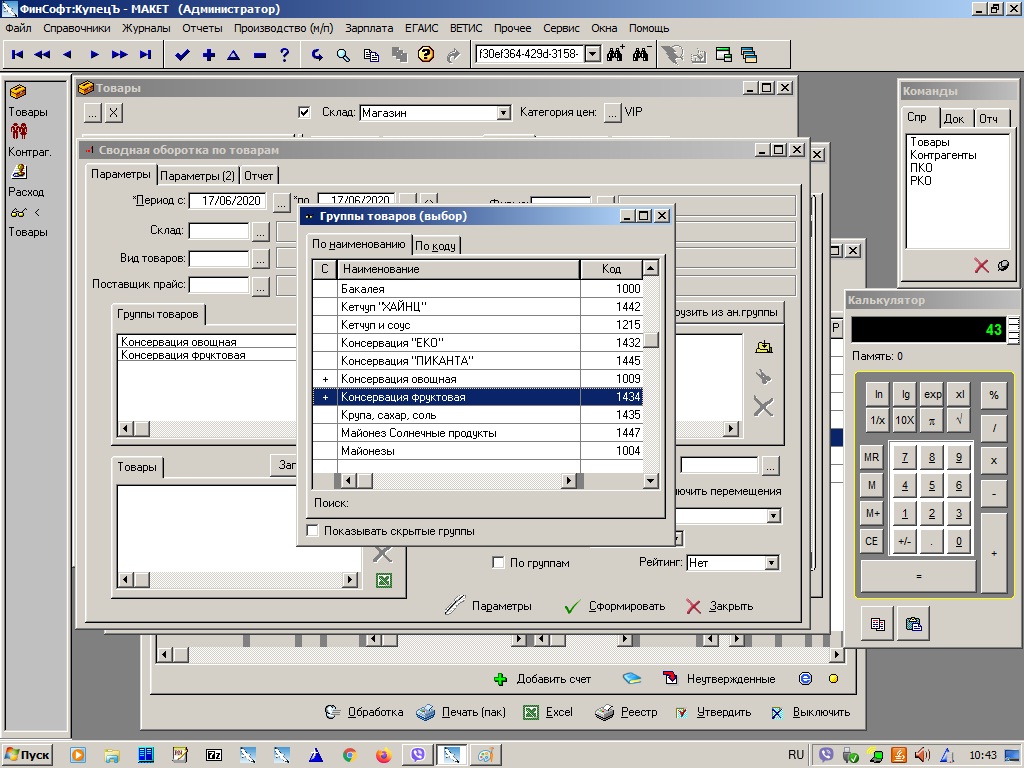Screen dimensions: 1024x768
Task: Uncheck the Склад checkbox in Товары window
Action: coord(305,113)
